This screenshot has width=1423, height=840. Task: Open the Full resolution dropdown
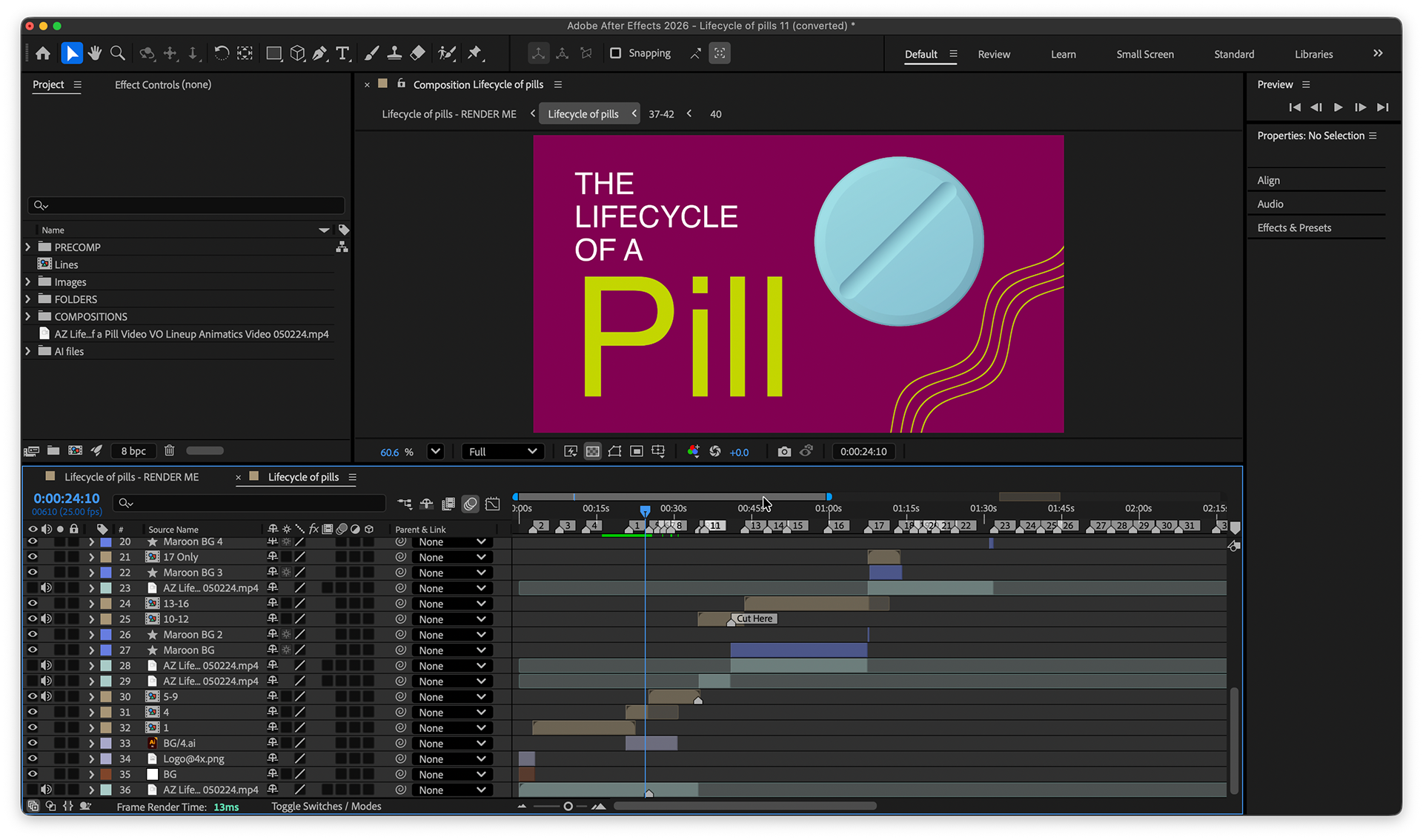(502, 452)
